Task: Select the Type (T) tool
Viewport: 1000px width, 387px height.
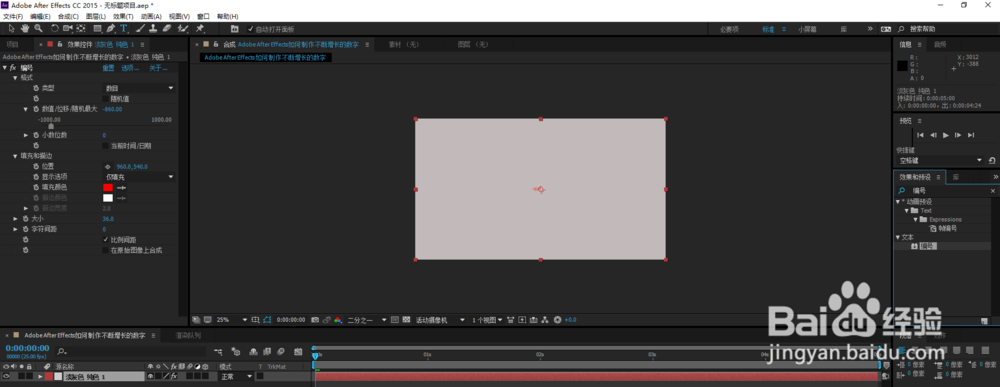Action: tap(124, 29)
